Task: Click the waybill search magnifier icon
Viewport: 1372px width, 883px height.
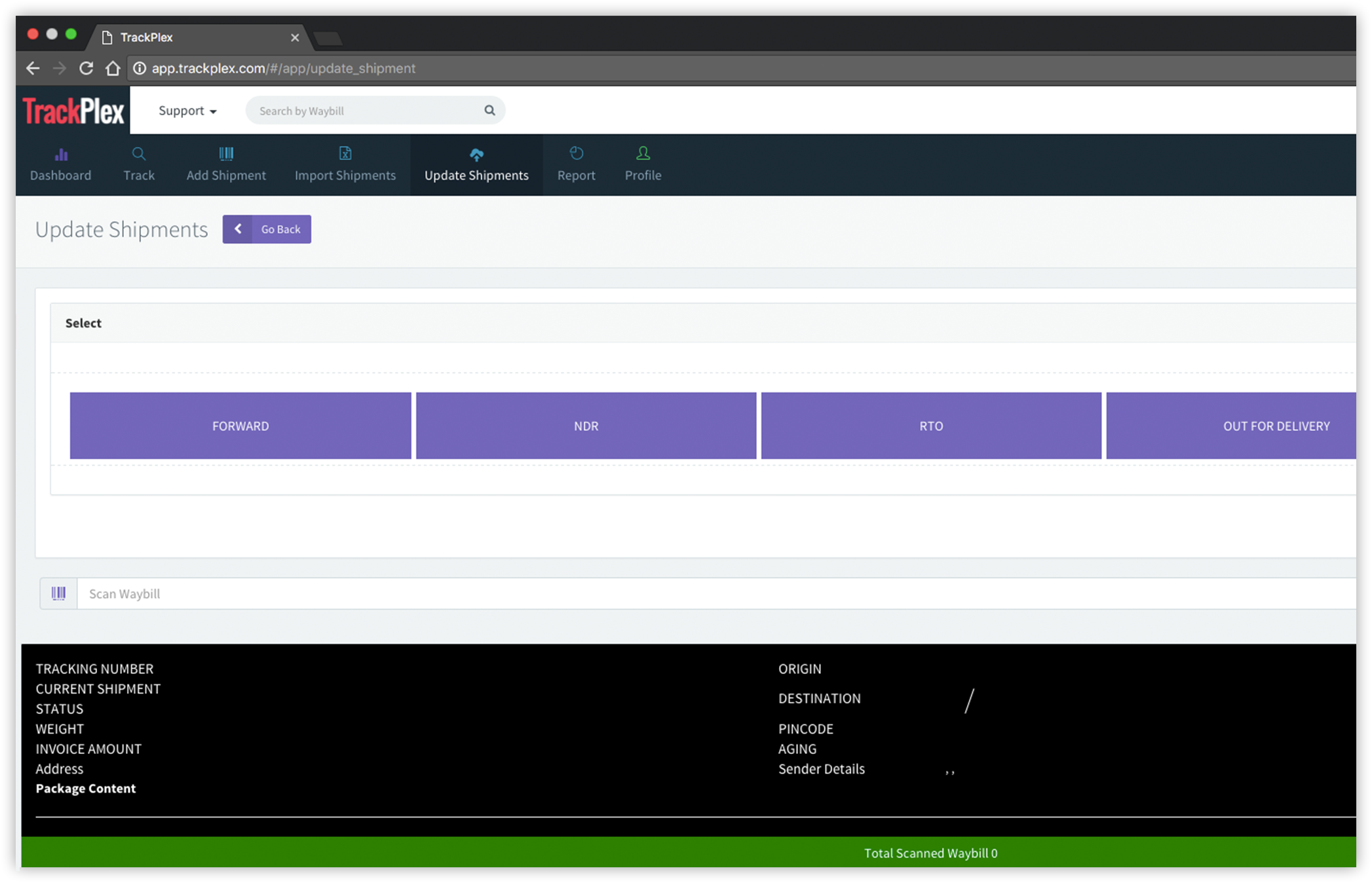Action: [489, 110]
